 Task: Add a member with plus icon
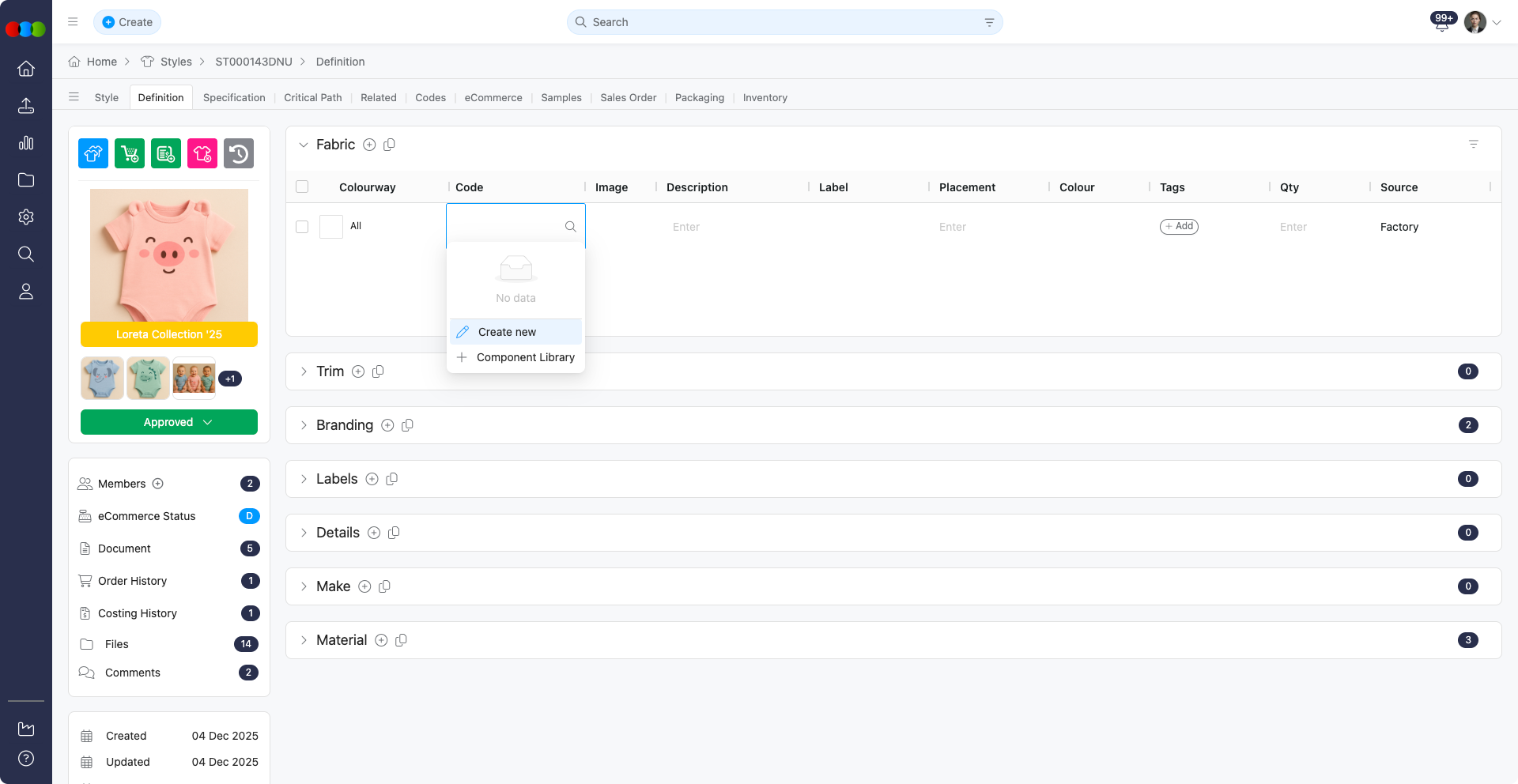pos(158,484)
